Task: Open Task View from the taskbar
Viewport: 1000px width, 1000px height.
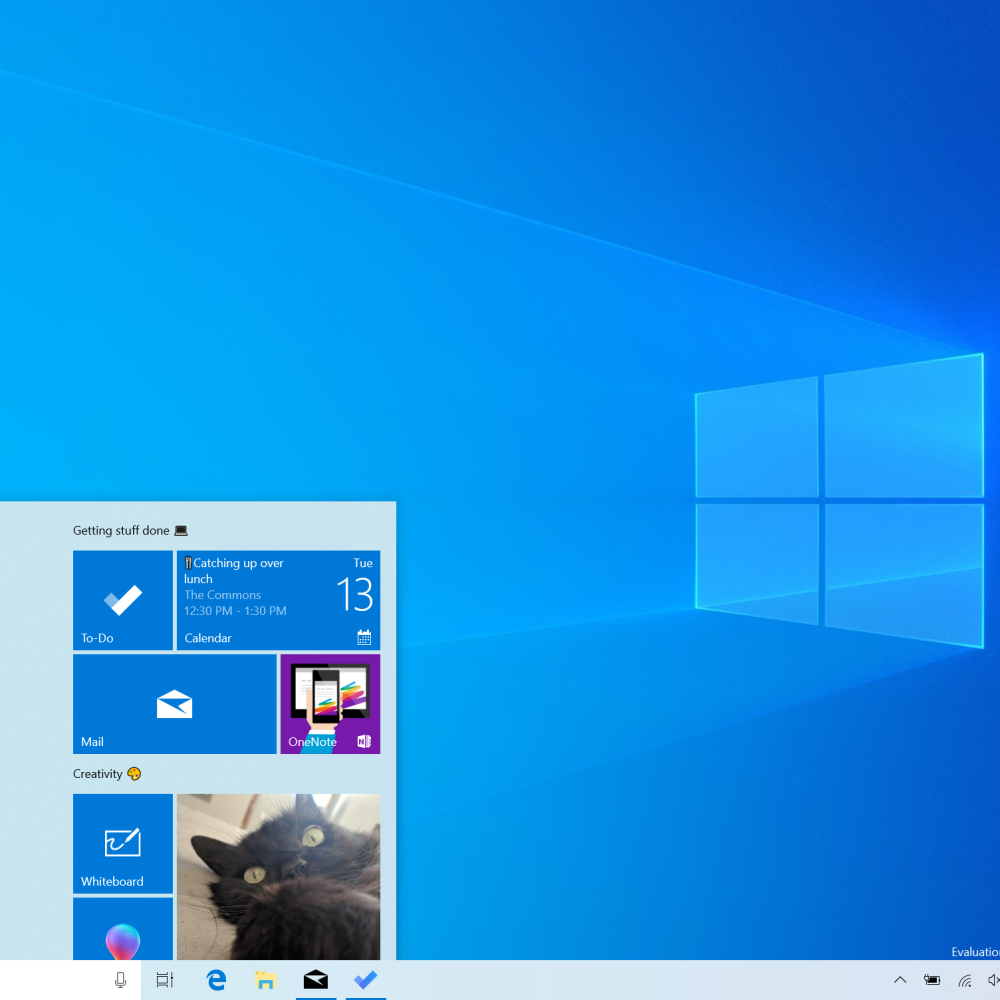Action: point(165,980)
